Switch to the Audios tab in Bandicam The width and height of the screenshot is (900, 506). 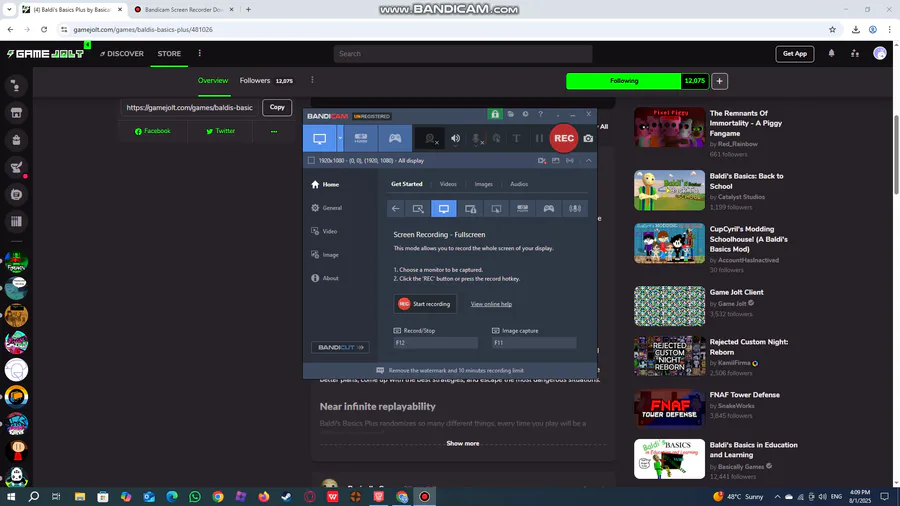519,184
